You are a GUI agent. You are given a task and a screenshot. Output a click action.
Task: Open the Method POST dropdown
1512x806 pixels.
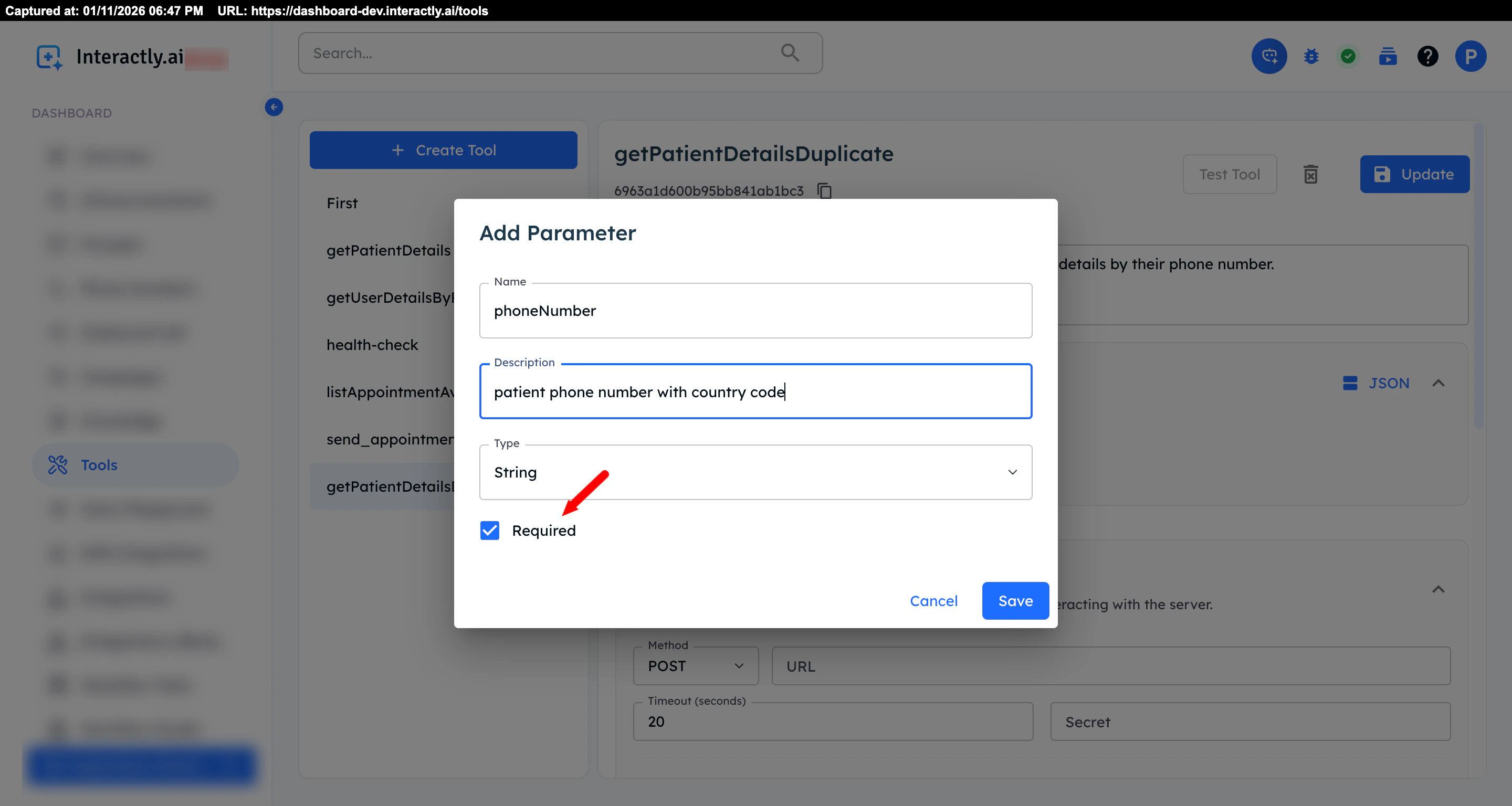[x=696, y=666]
